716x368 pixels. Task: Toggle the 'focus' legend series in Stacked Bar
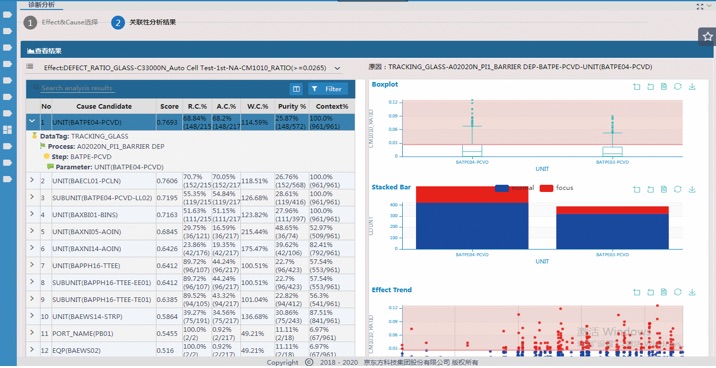tap(557, 188)
